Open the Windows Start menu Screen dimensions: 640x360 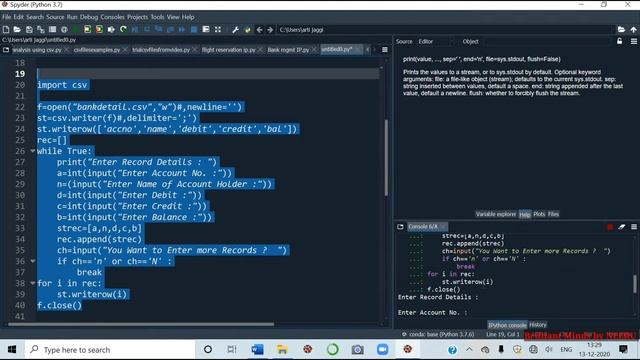pos(11,349)
